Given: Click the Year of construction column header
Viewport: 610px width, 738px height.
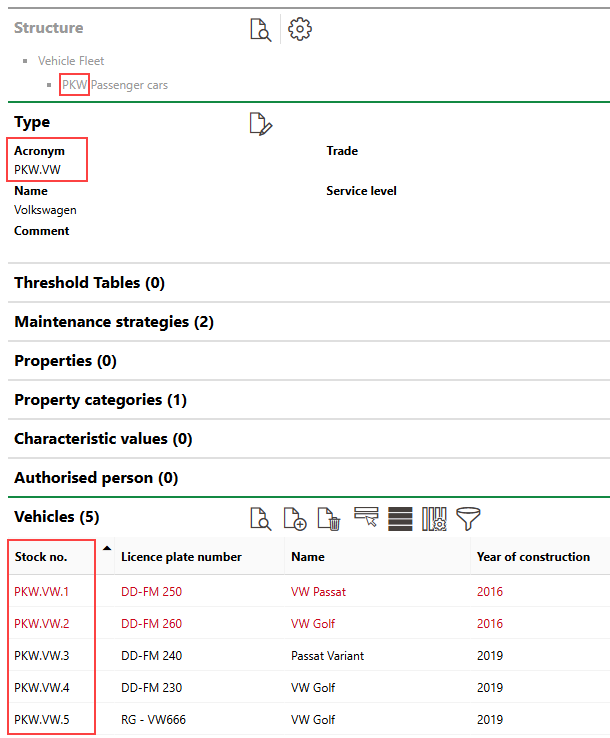Looking at the screenshot, I should [533, 557].
